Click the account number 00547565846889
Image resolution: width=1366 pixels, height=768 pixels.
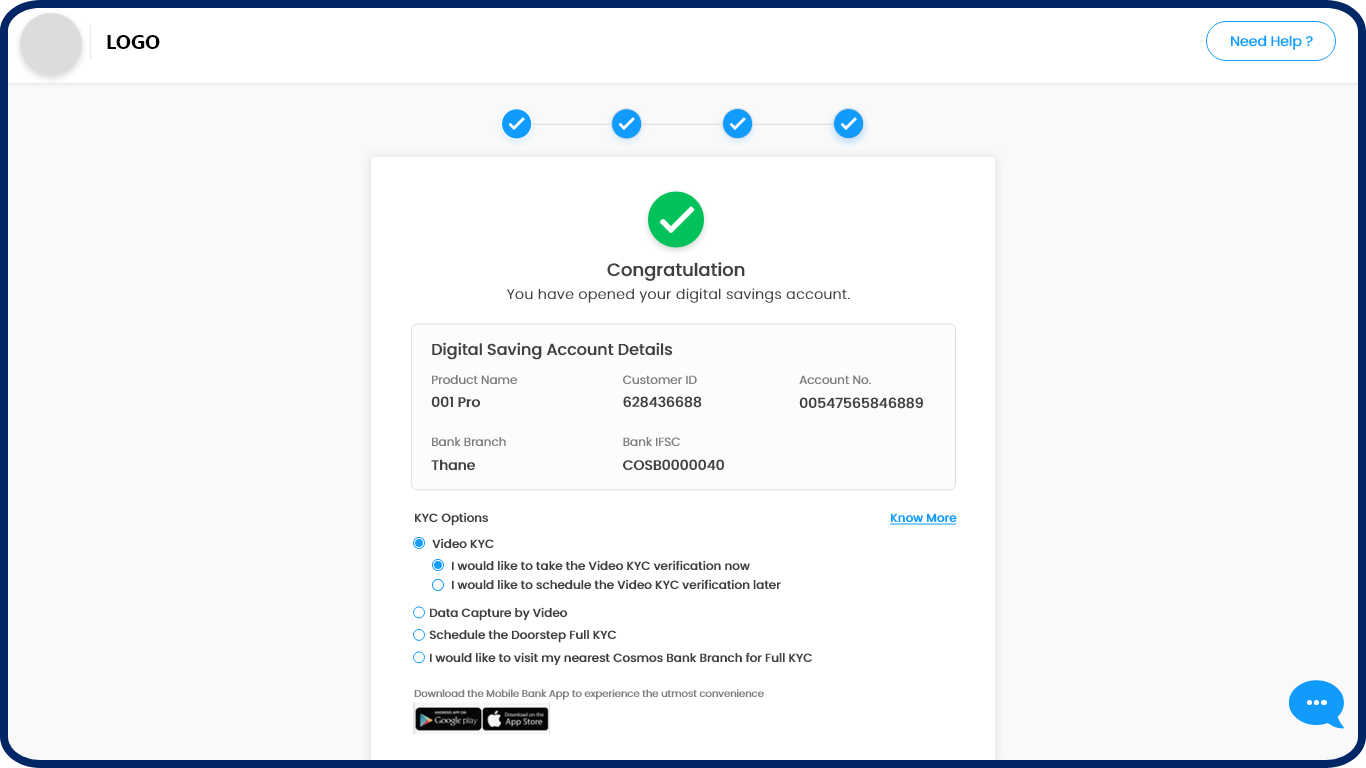[861, 403]
